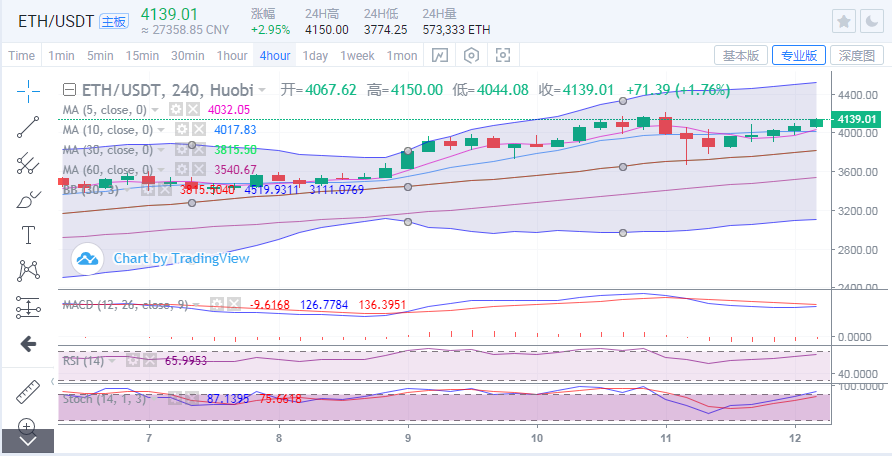Switch to Time interval view

click(22, 55)
